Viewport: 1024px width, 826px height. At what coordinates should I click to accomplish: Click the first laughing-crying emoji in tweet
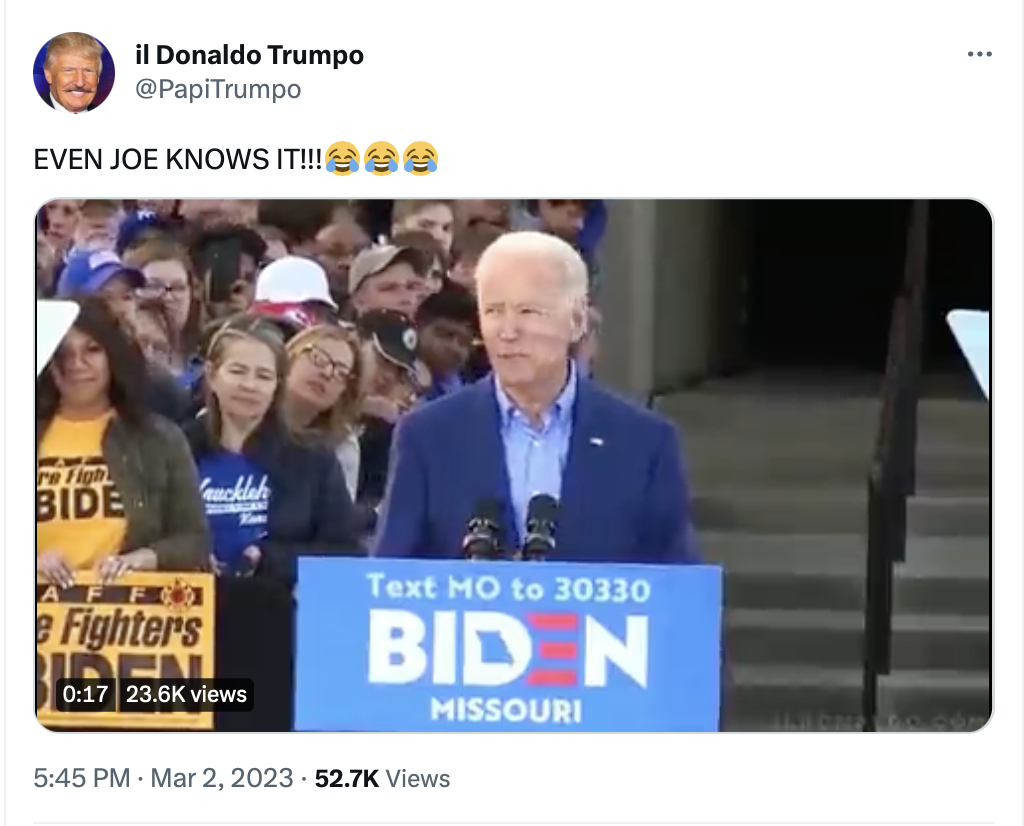tap(342, 158)
